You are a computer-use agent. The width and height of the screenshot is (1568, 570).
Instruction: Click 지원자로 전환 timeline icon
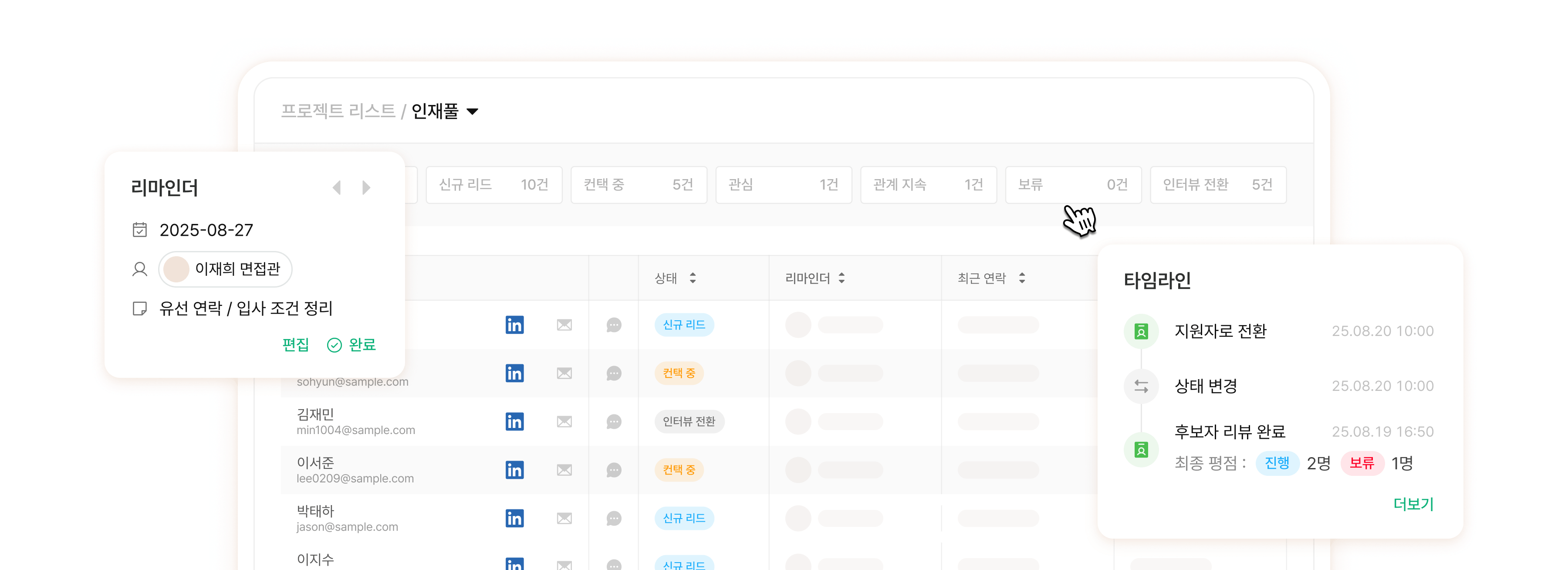click(x=1141, y=331)
